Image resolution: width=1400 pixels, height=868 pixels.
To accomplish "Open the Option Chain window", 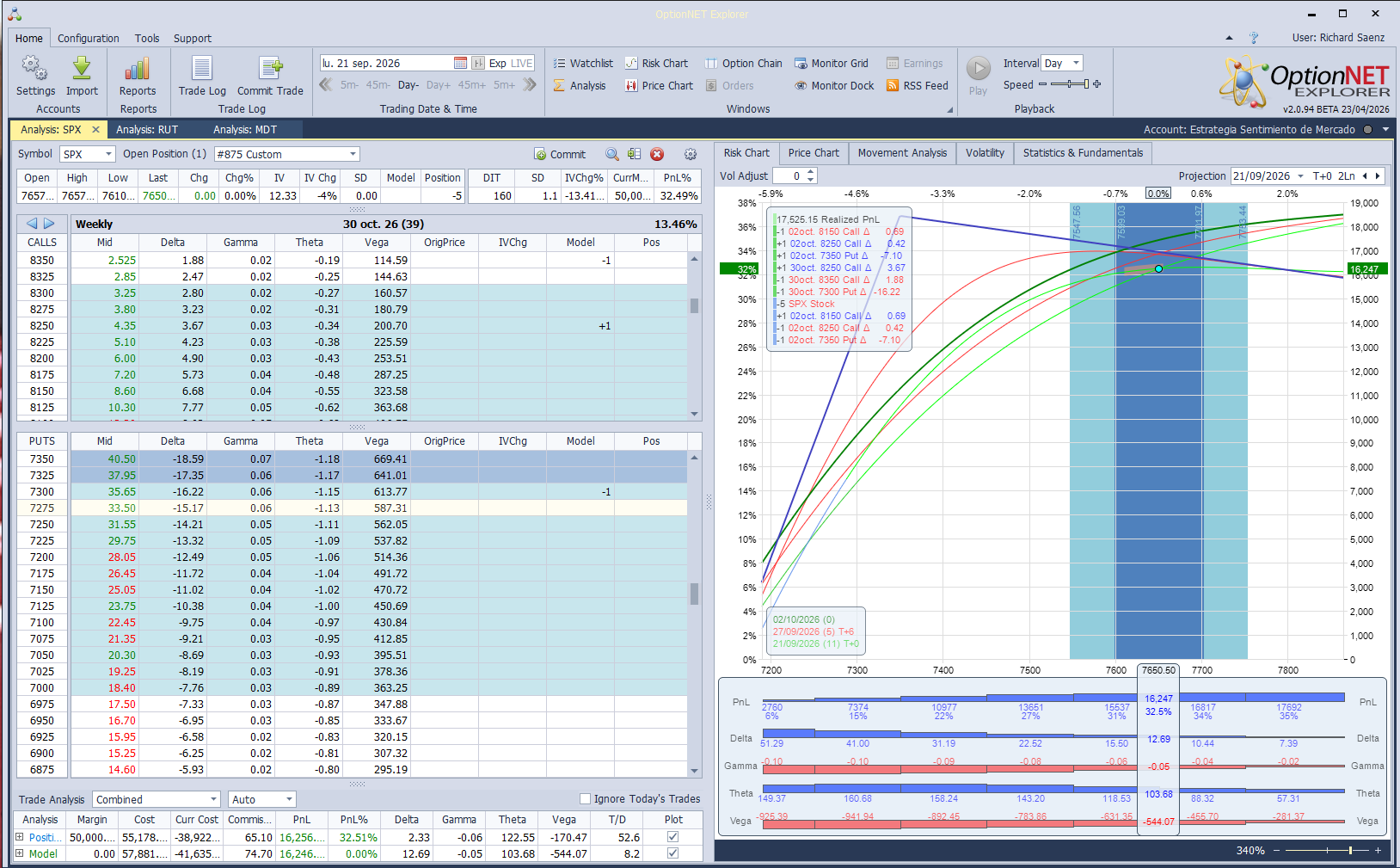I will pos(744,63).
